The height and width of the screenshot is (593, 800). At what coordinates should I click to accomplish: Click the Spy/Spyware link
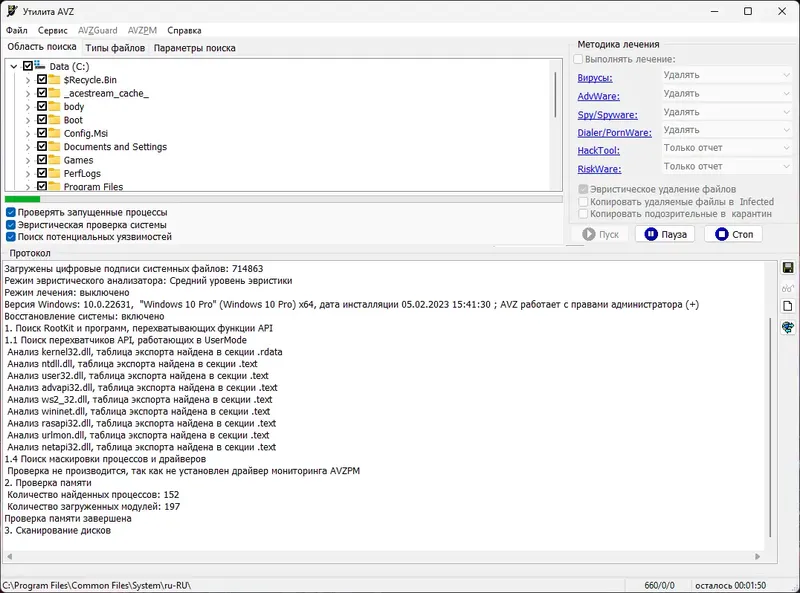tap(607, 115)
